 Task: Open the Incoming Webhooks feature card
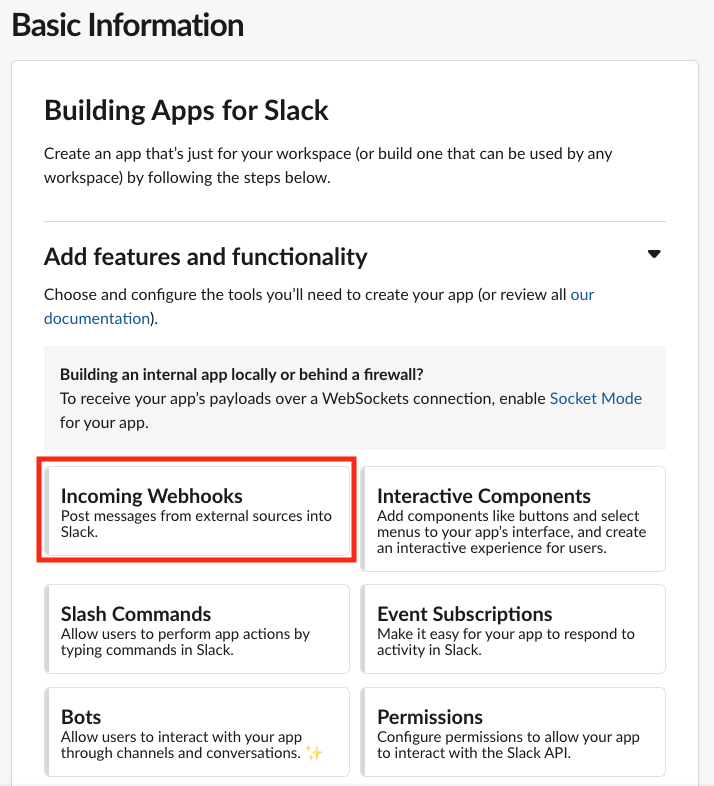(x=197, y=511)
